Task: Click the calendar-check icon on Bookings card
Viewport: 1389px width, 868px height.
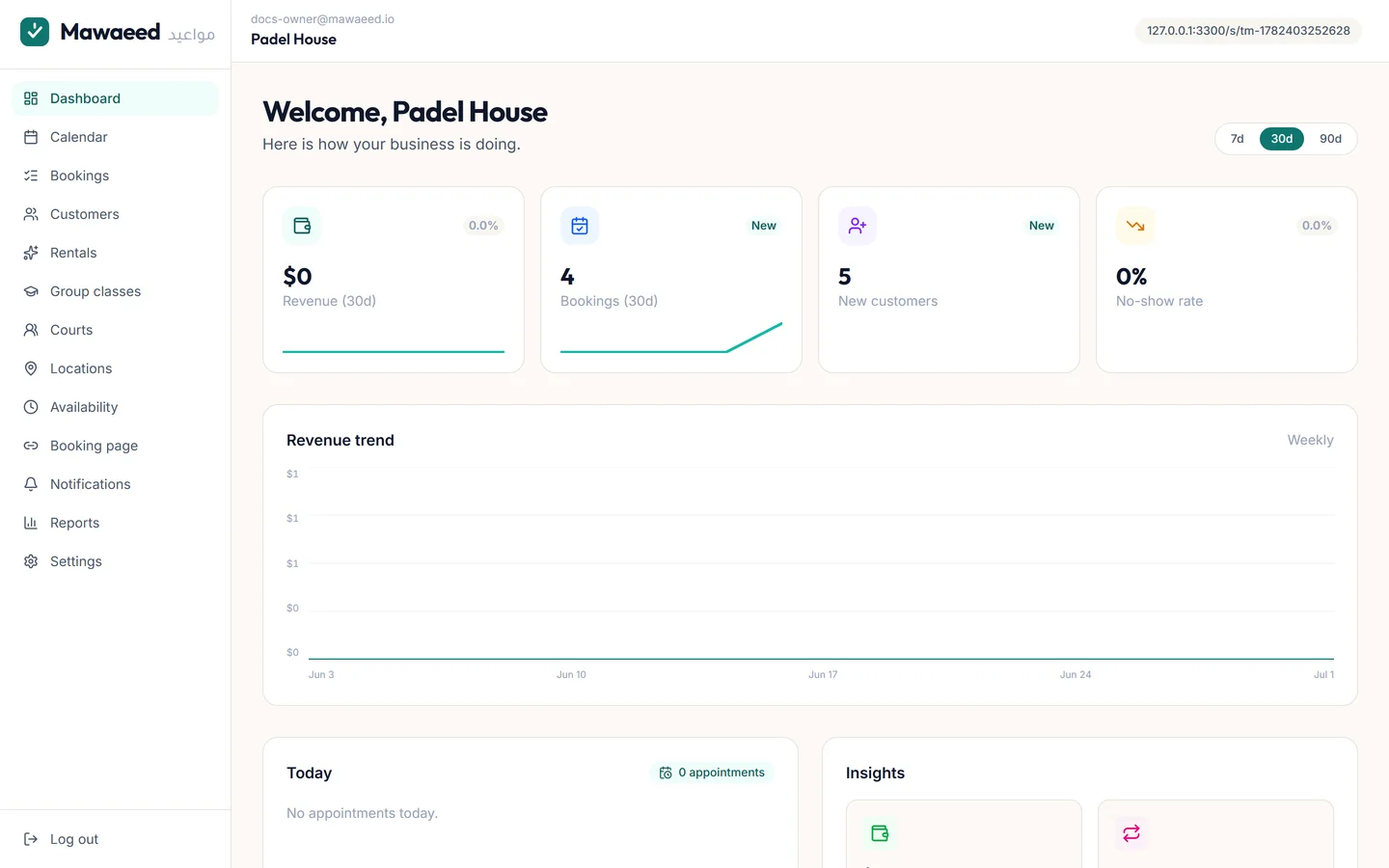Action: click(x=580, y=226)
